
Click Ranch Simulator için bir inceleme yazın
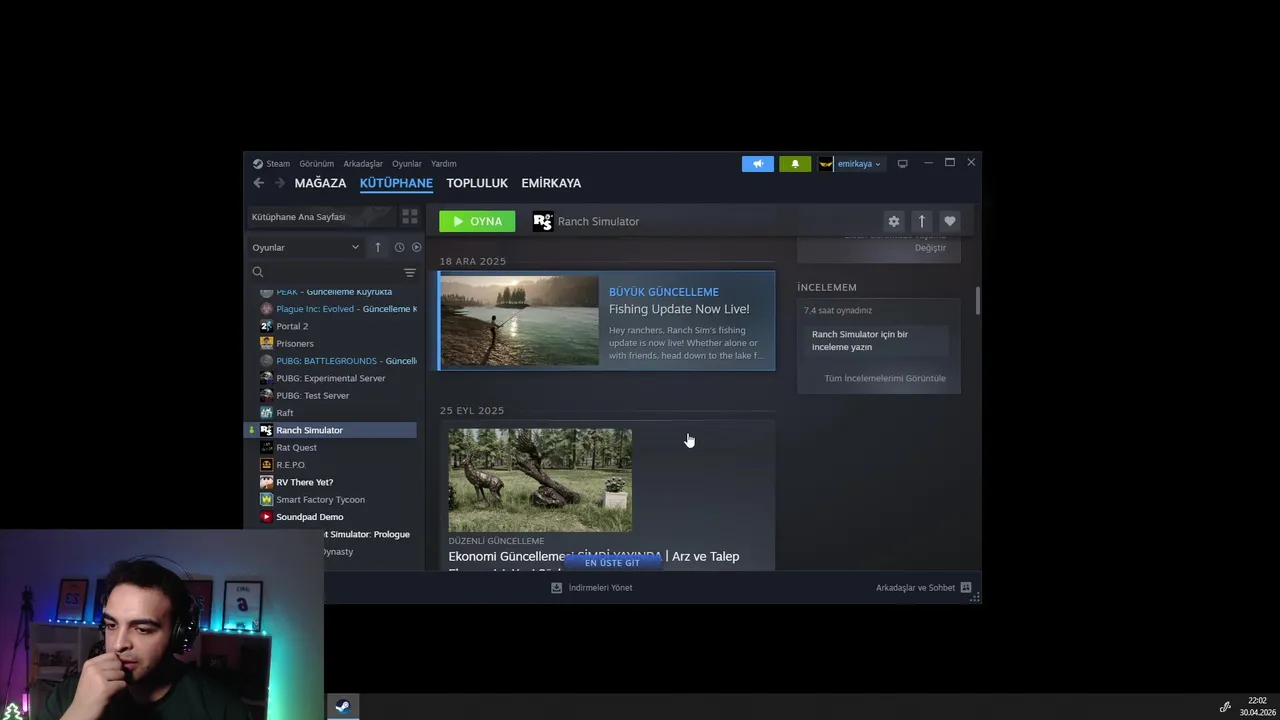875,340
